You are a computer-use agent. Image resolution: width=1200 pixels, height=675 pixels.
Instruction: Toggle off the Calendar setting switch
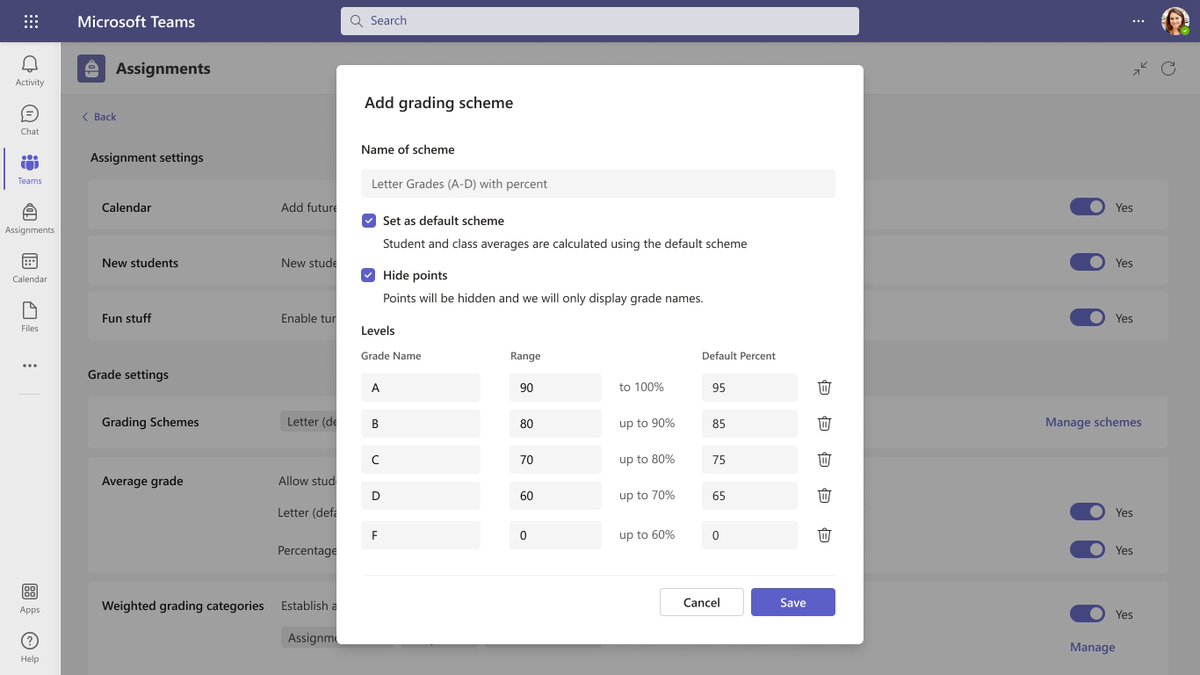[1087, 206]
